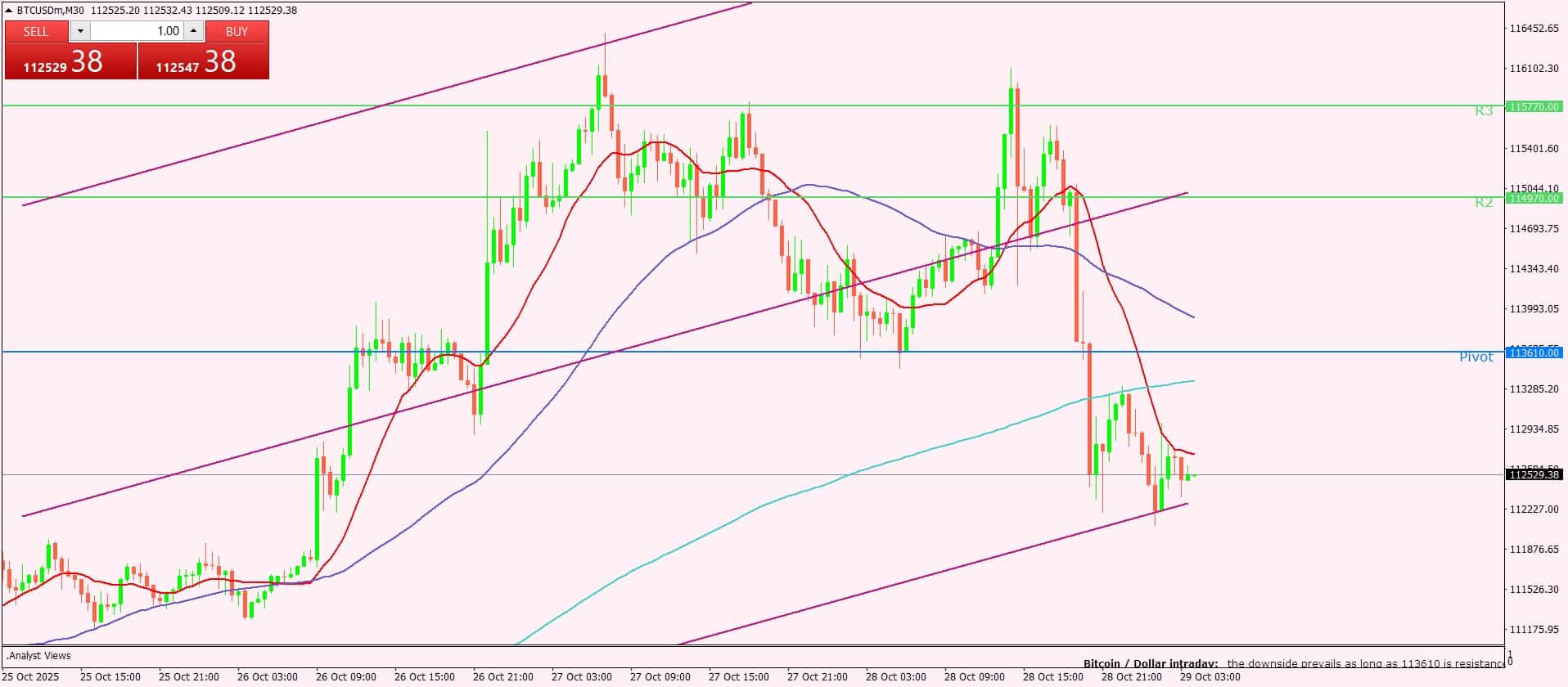Click the 111175.95 price axis value

pyautogui.click(x=1534, y=629)
